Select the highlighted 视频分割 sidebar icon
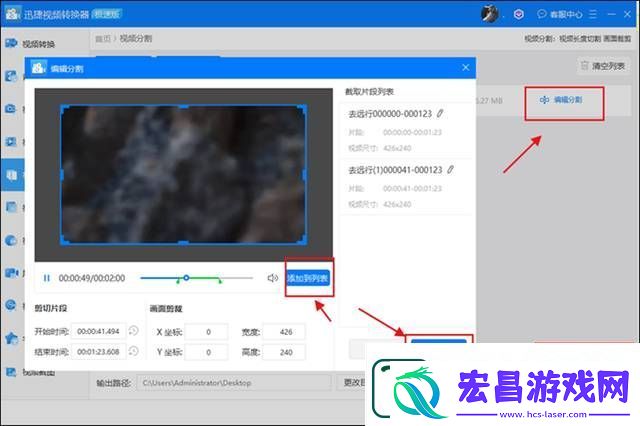Image resolution: width=640 pixels, height=426 pixels. [x=12, y=175]
